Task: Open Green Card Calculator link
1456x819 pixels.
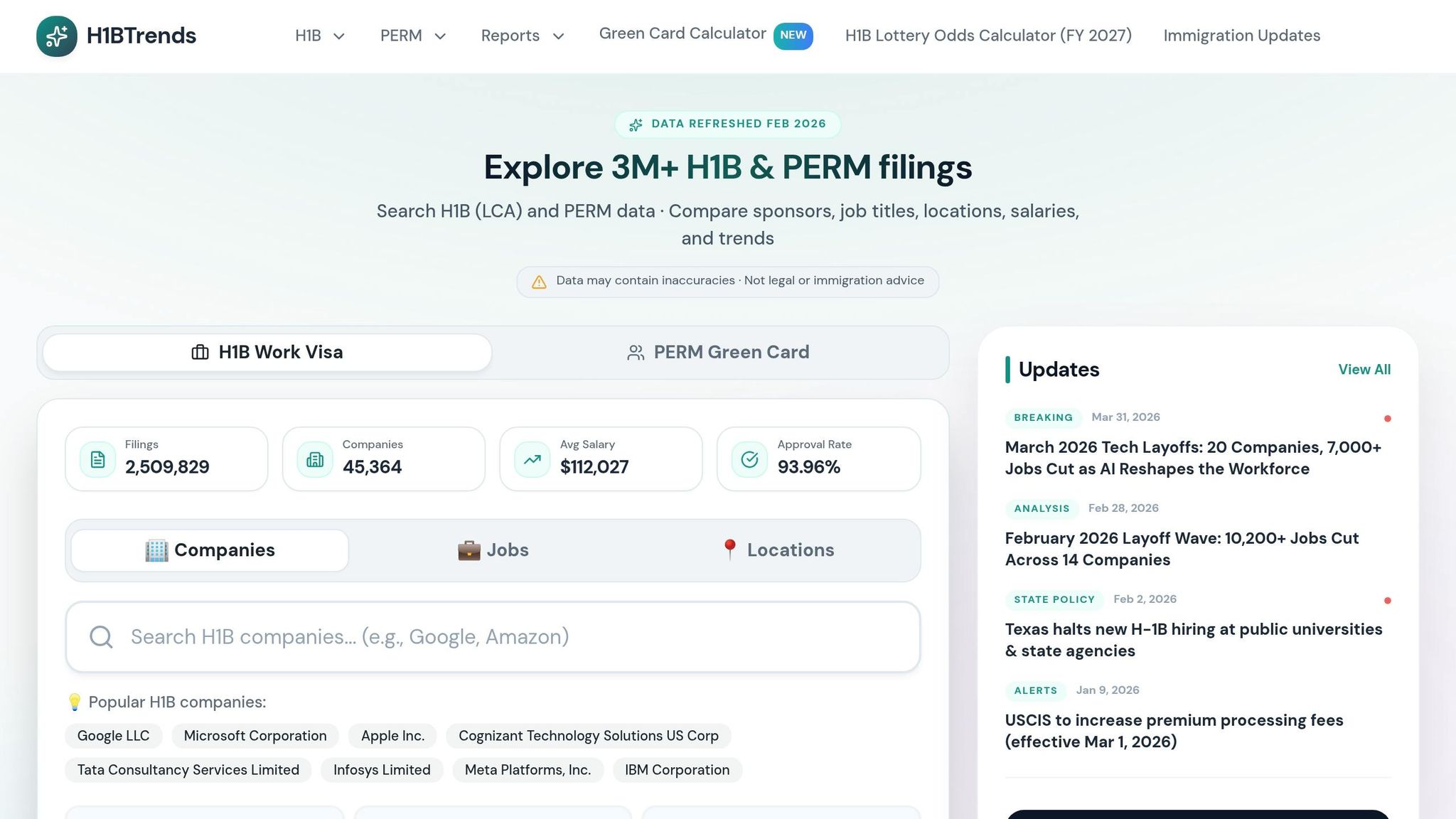Action: pos(682,33)
